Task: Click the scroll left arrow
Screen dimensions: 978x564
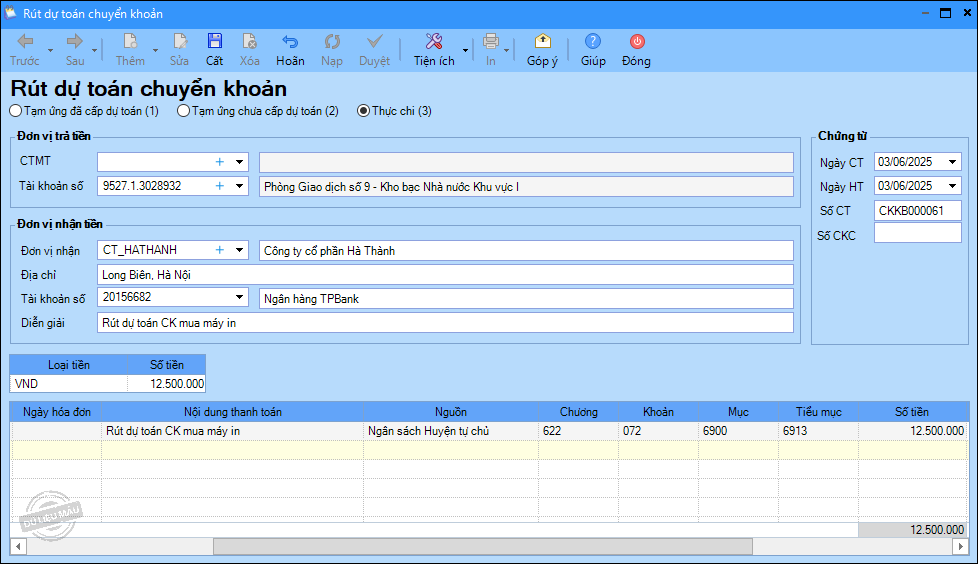Action: point(18,547)
